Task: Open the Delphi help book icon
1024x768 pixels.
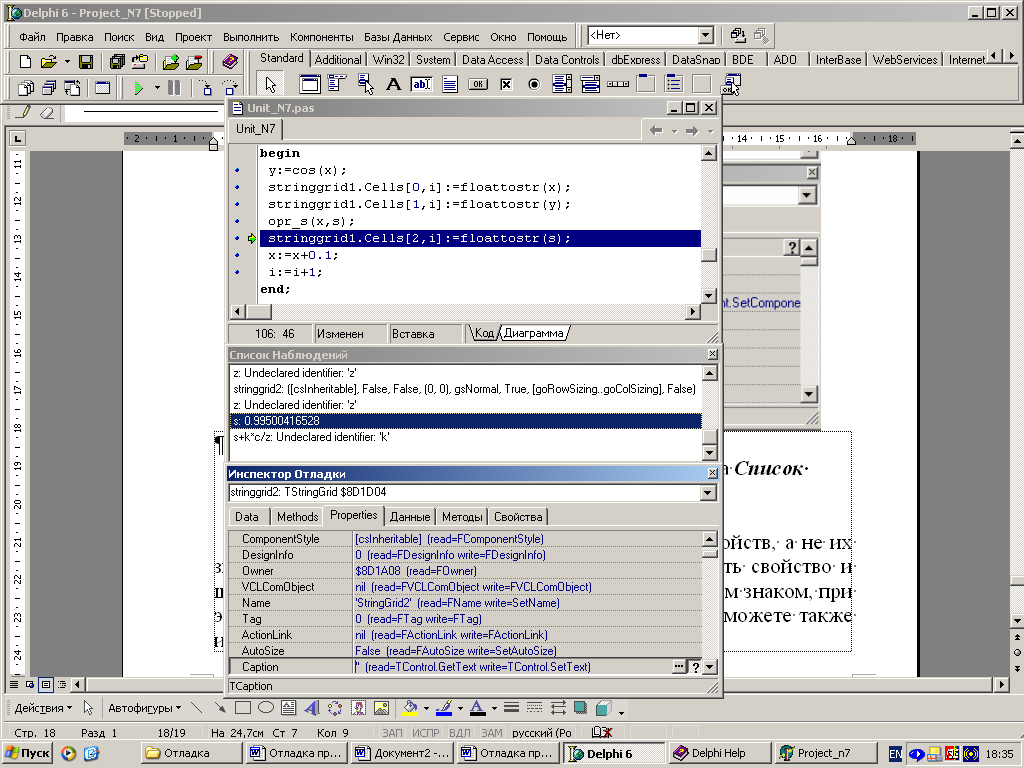Action: (x=229, y=61)
